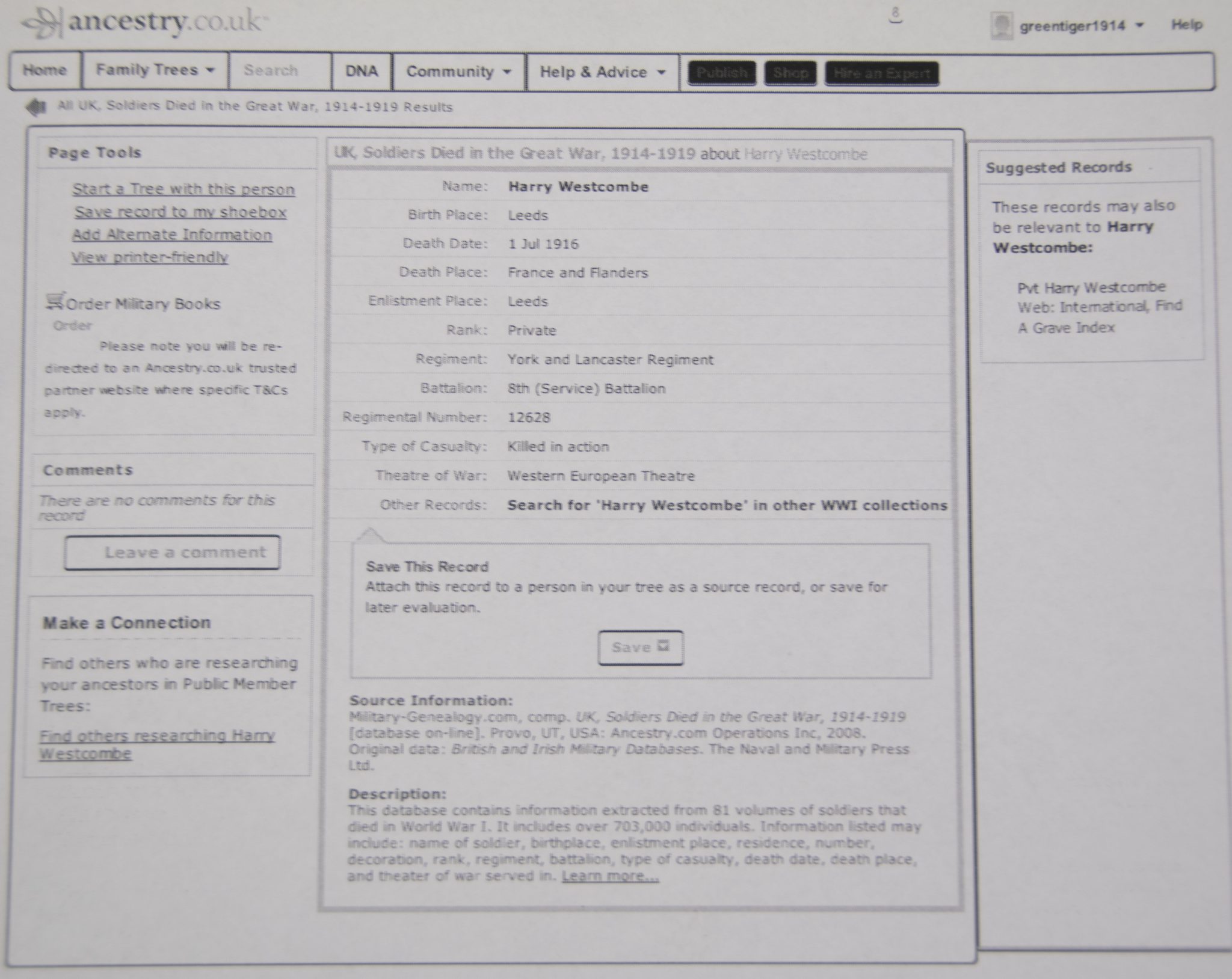Image resolution: width=1232 pixels, height=979 pixels.
Task: Click the user profile avatar icon
Action: [1001, 26]
